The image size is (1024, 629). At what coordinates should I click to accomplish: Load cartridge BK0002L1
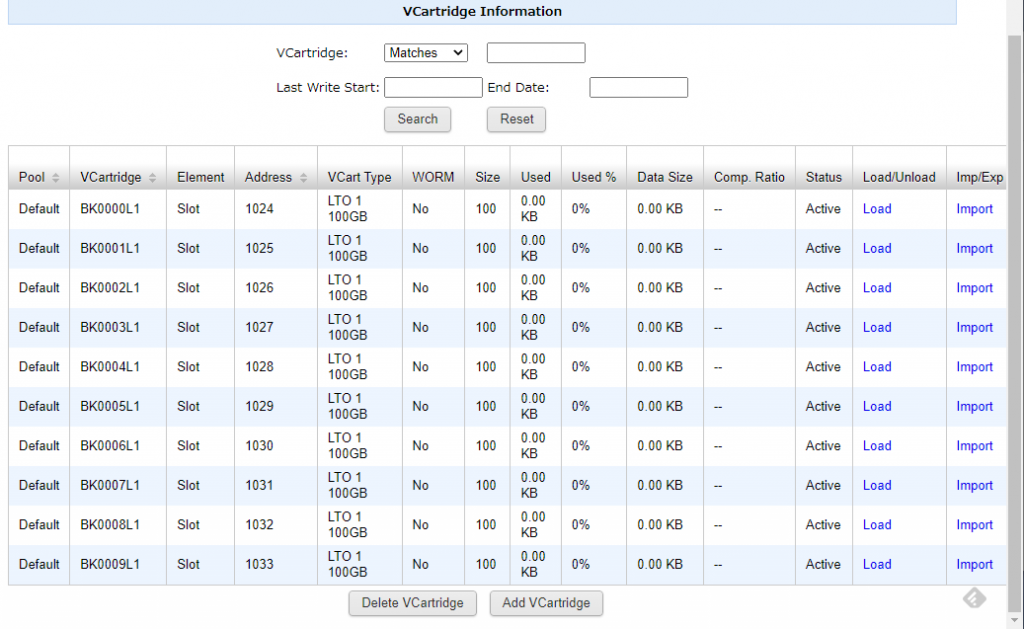click(x=876, y=288)
